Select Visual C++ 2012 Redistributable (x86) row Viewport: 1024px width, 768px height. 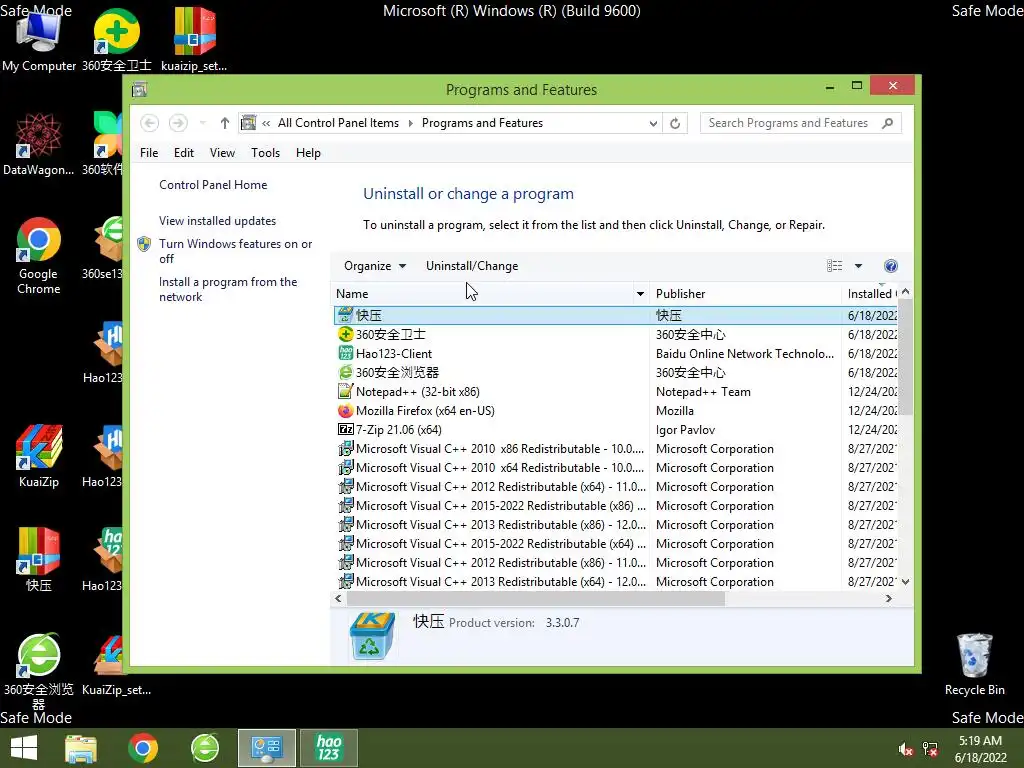(615, 562)
